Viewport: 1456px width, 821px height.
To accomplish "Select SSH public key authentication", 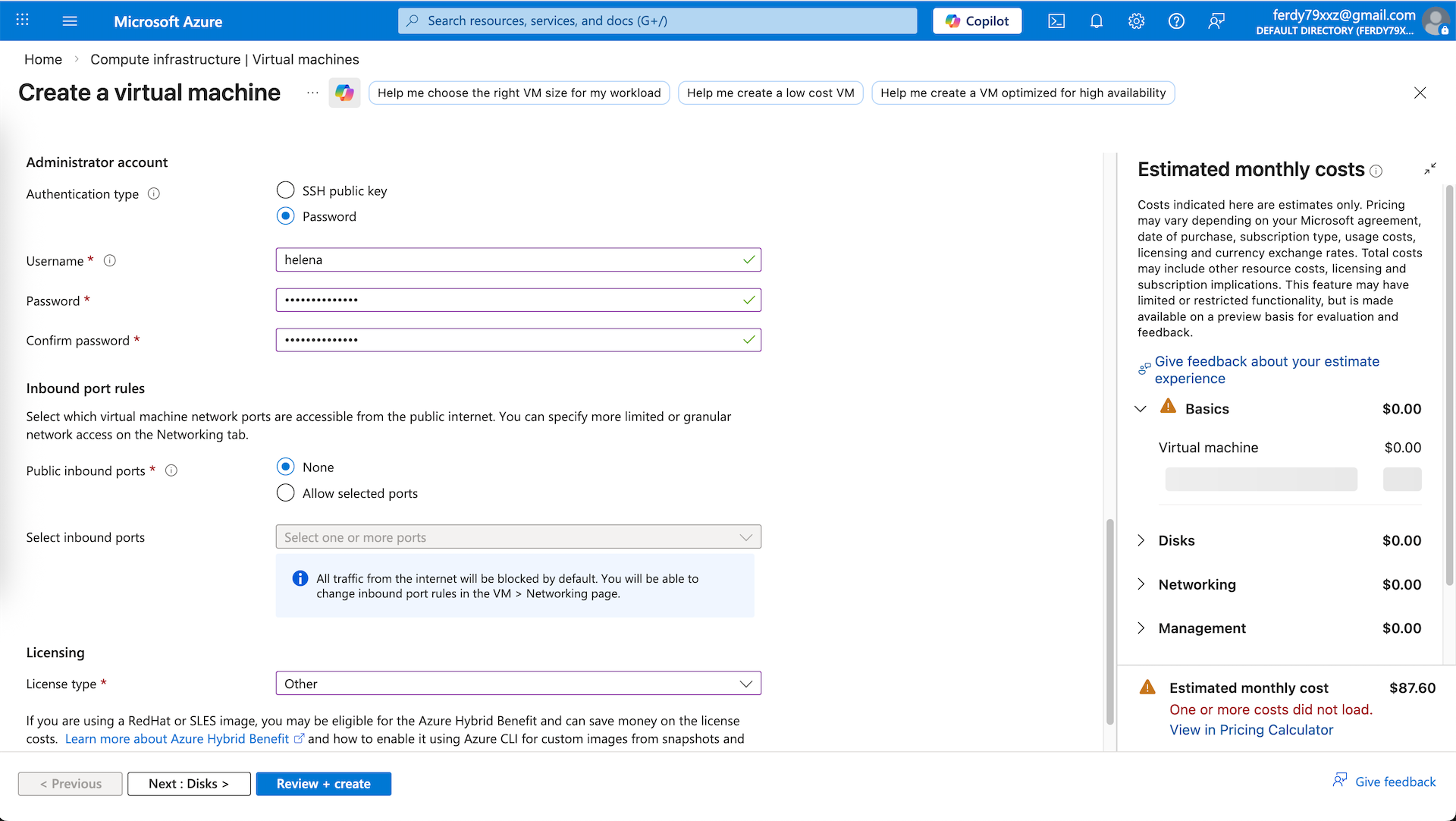I will point(286,190).
